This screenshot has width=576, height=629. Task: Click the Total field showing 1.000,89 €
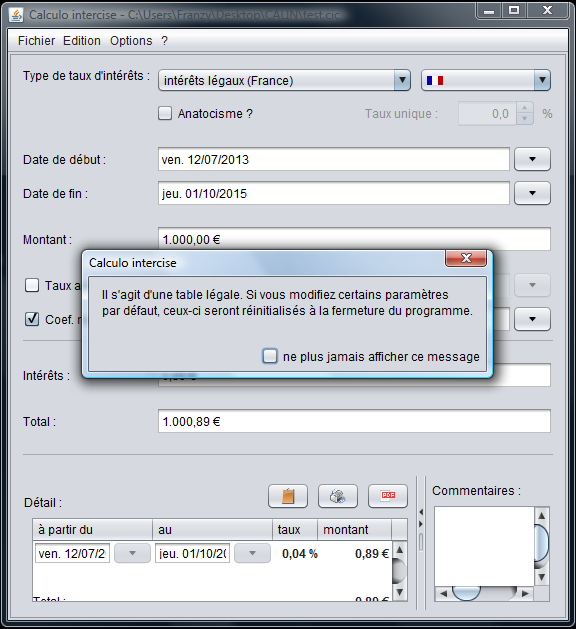354,421
